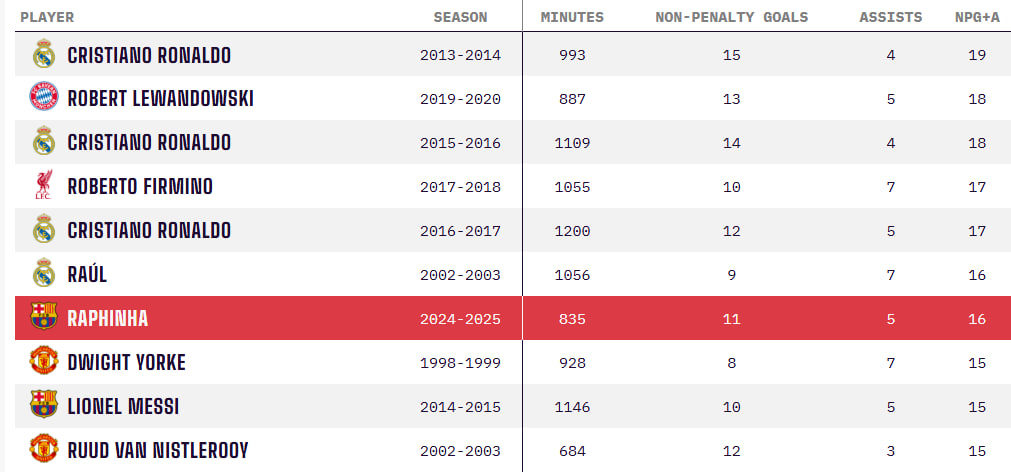Click the Bayern Munich crest next to Lewandowski
The width and height of the screenshot is (1011, 472).
(44, 97)
